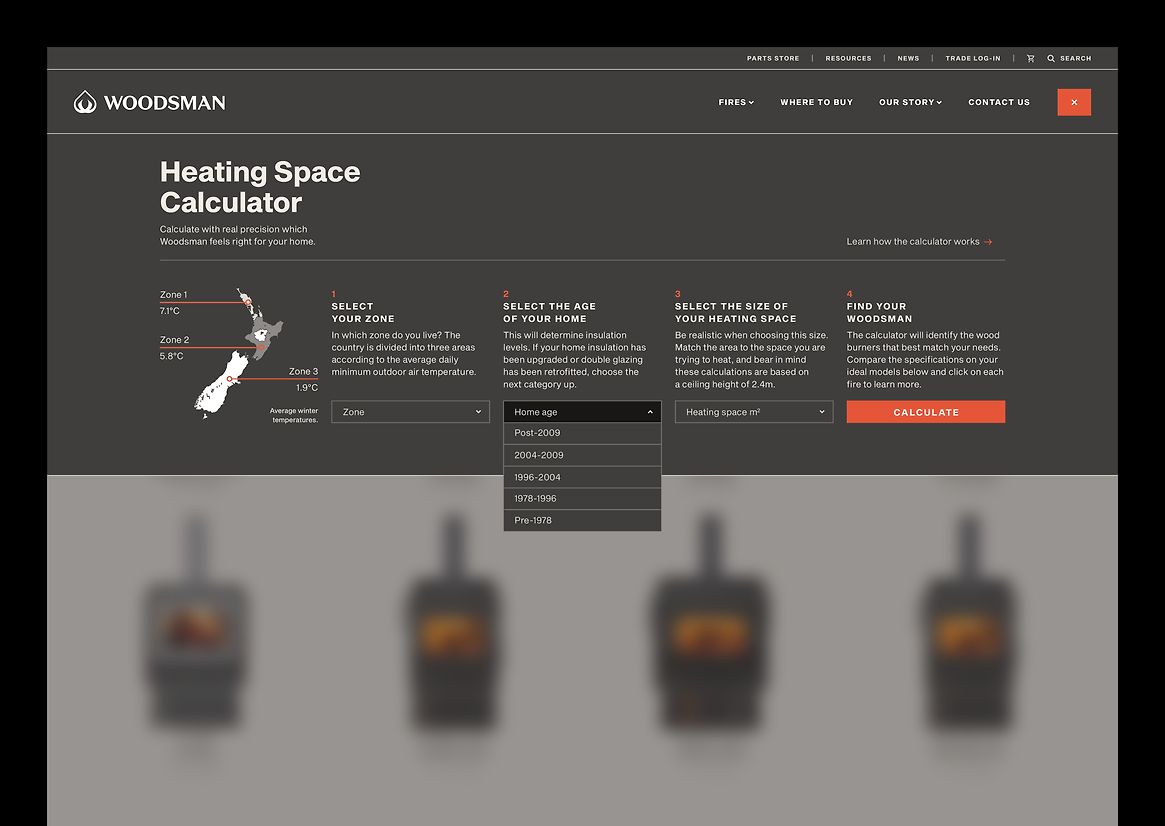Image resolution: width=1165 pixels, height=826 pixels.
Task: Expand the Fires navigation menu
Action: pyautogui.click(x=736, y=102)
